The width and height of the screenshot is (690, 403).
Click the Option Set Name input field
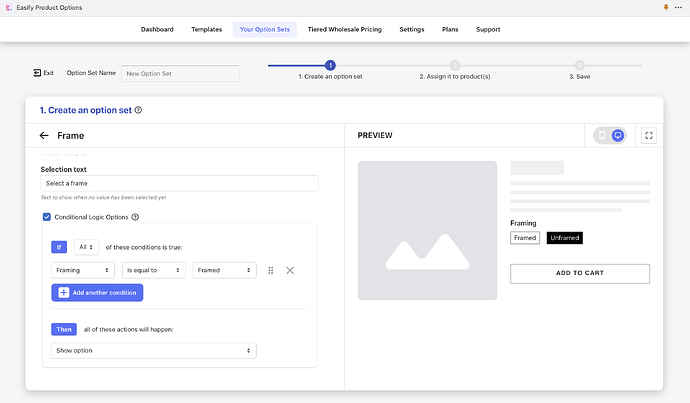(180, 73)
